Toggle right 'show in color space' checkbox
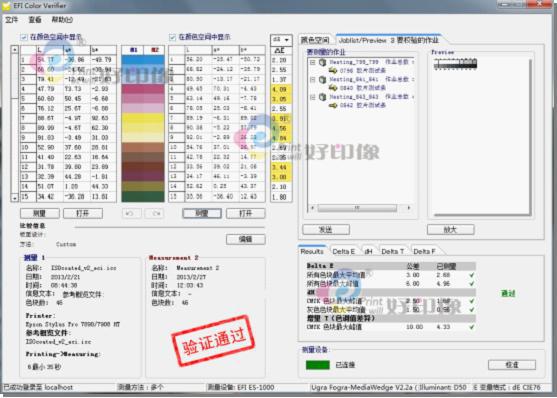The image size is (557, 398). pyautogui.click(x=173, y=37)
